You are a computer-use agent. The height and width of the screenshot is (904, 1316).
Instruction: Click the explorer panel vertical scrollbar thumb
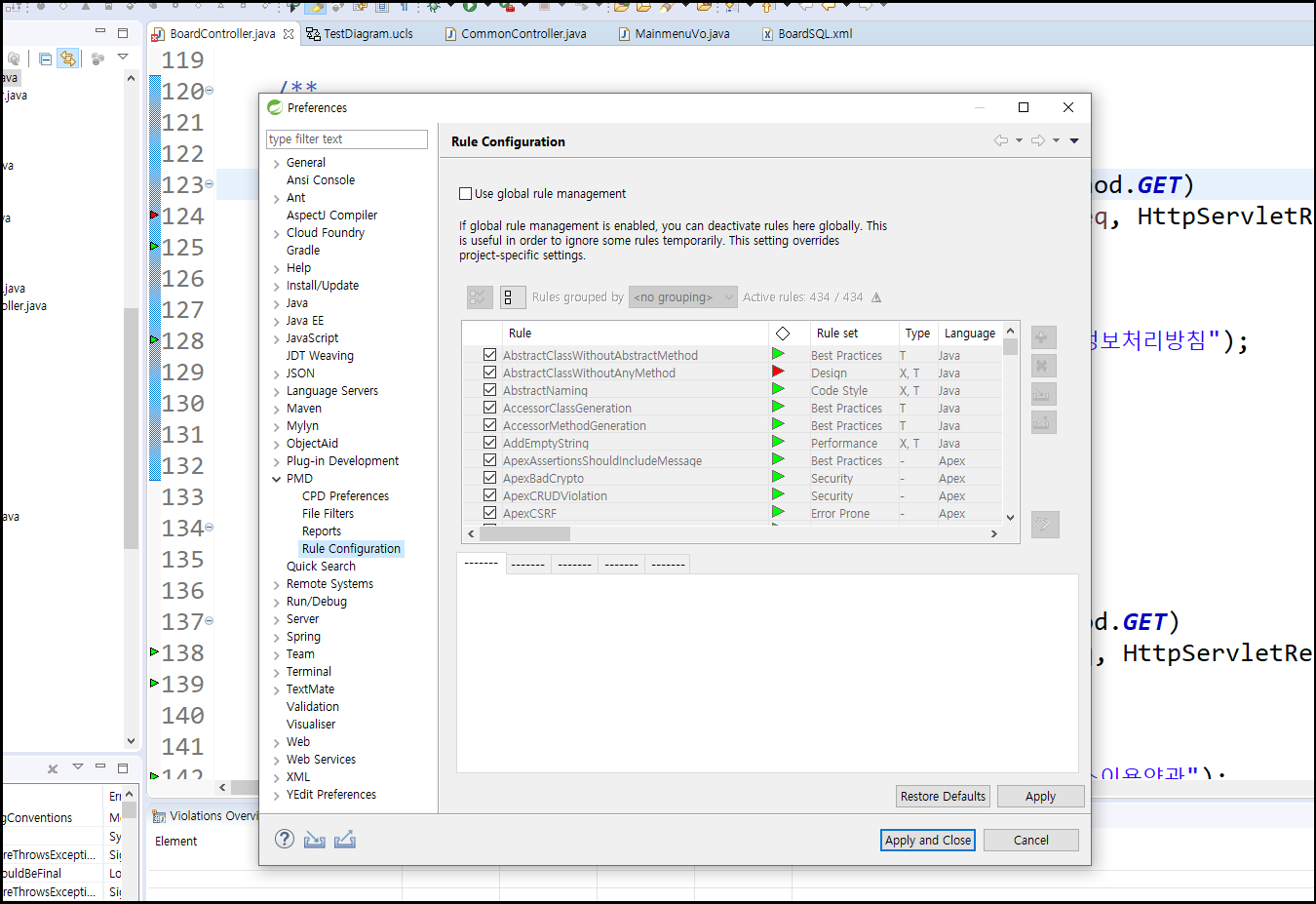click(131, 428)
